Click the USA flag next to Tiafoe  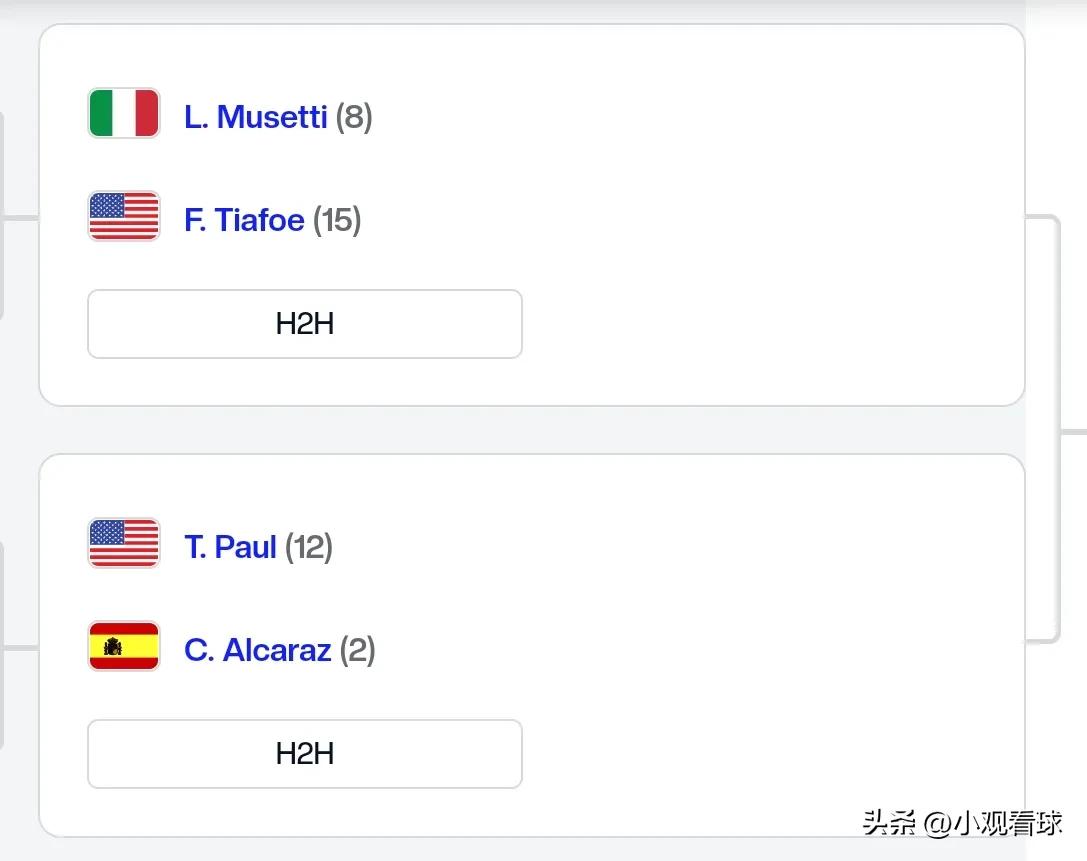coord(124,216)
